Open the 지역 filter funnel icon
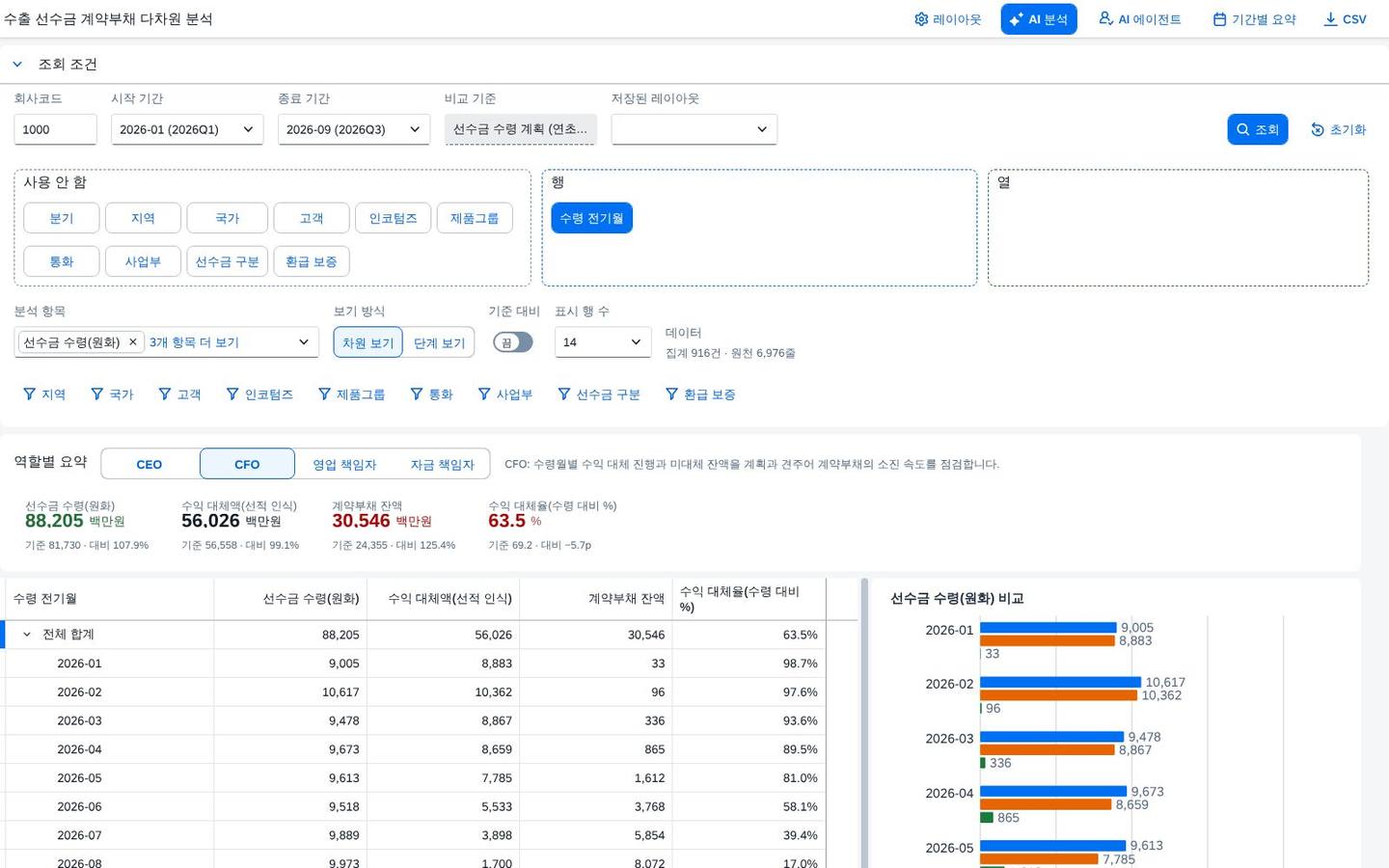 click(29, 394)
